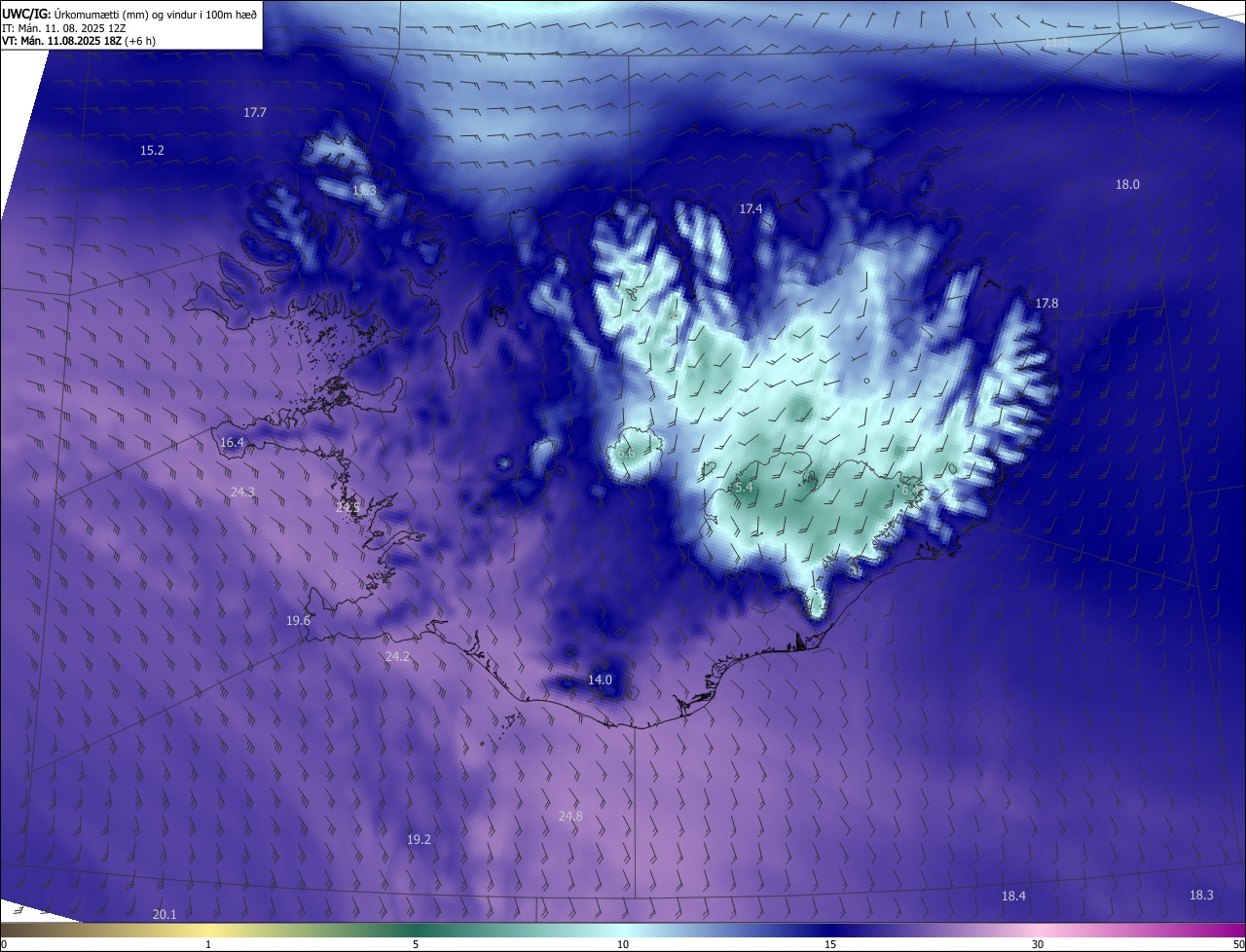This screenshot has width=1246, height=952.
Task: Click the 14.0 value near south coast
Action: 600,680
